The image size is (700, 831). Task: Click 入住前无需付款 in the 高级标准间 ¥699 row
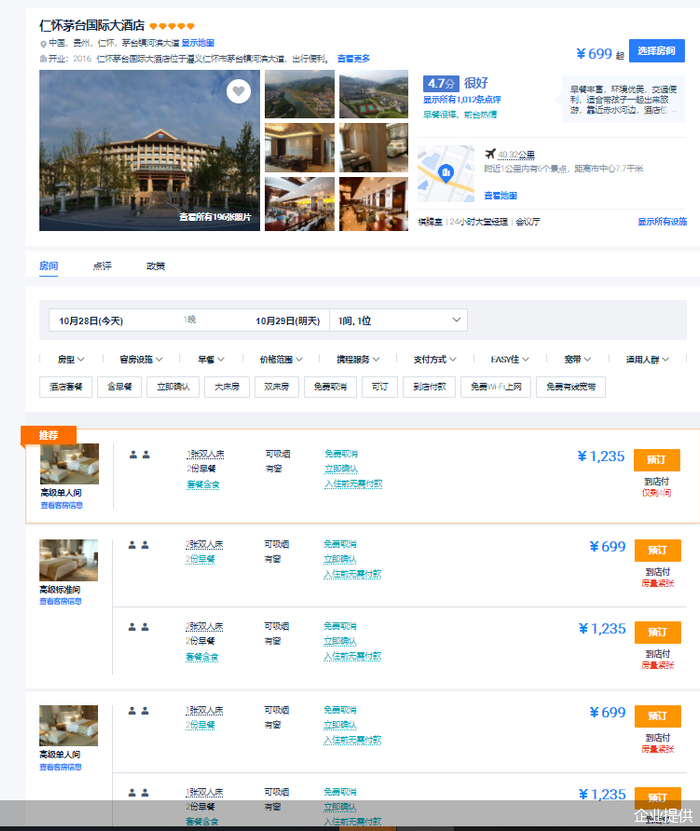coord(352,574)
